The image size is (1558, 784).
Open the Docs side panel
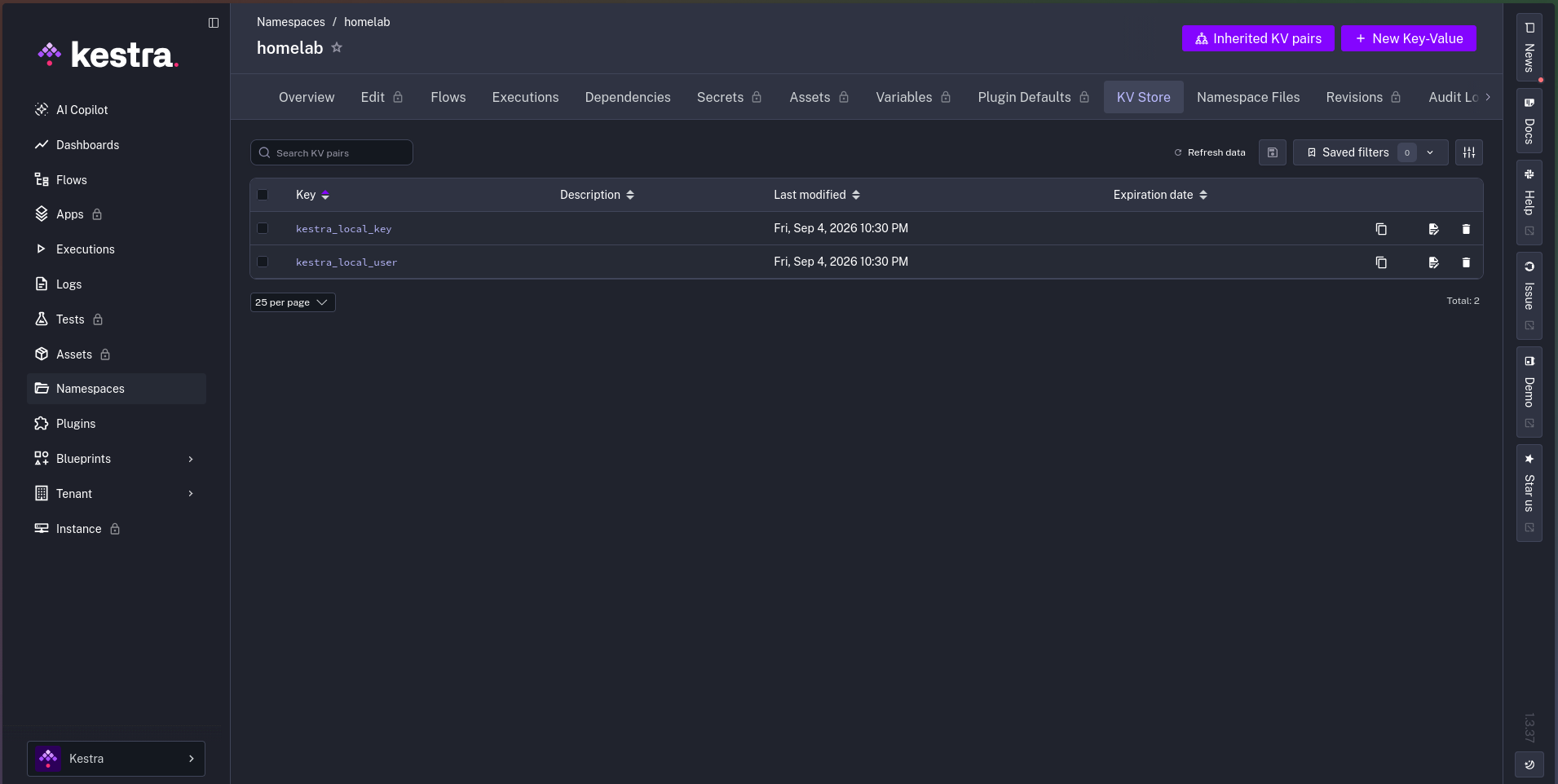(1529, 121)
